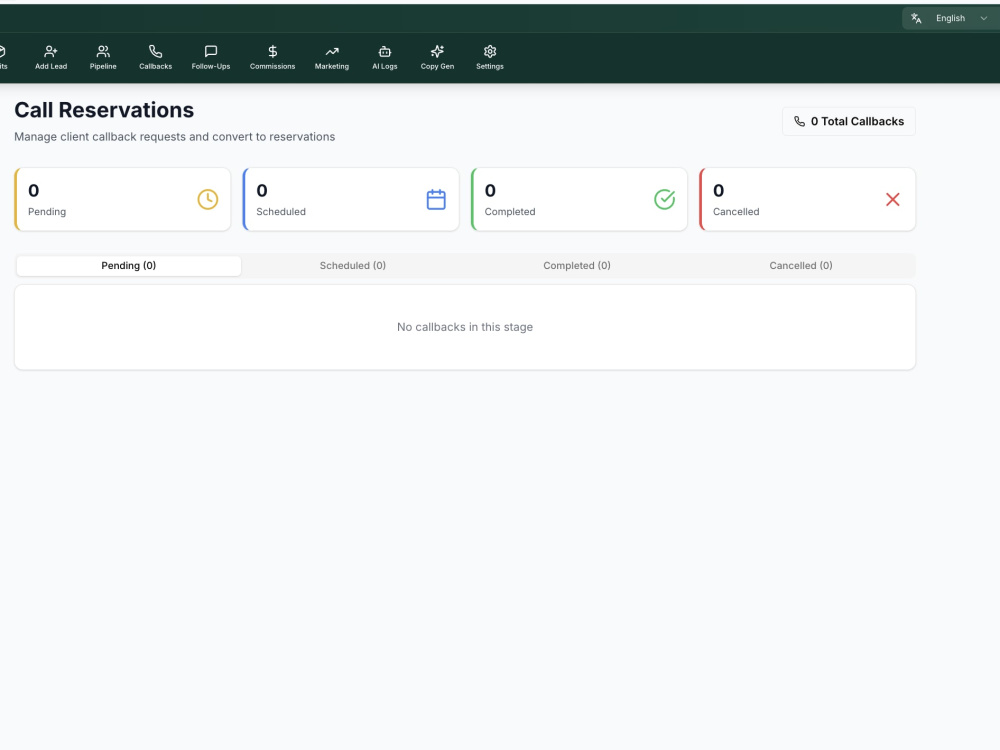Switch to the Completed (0) tab
The height and width of the screenshot is (750, 1000).
(577, 266)
